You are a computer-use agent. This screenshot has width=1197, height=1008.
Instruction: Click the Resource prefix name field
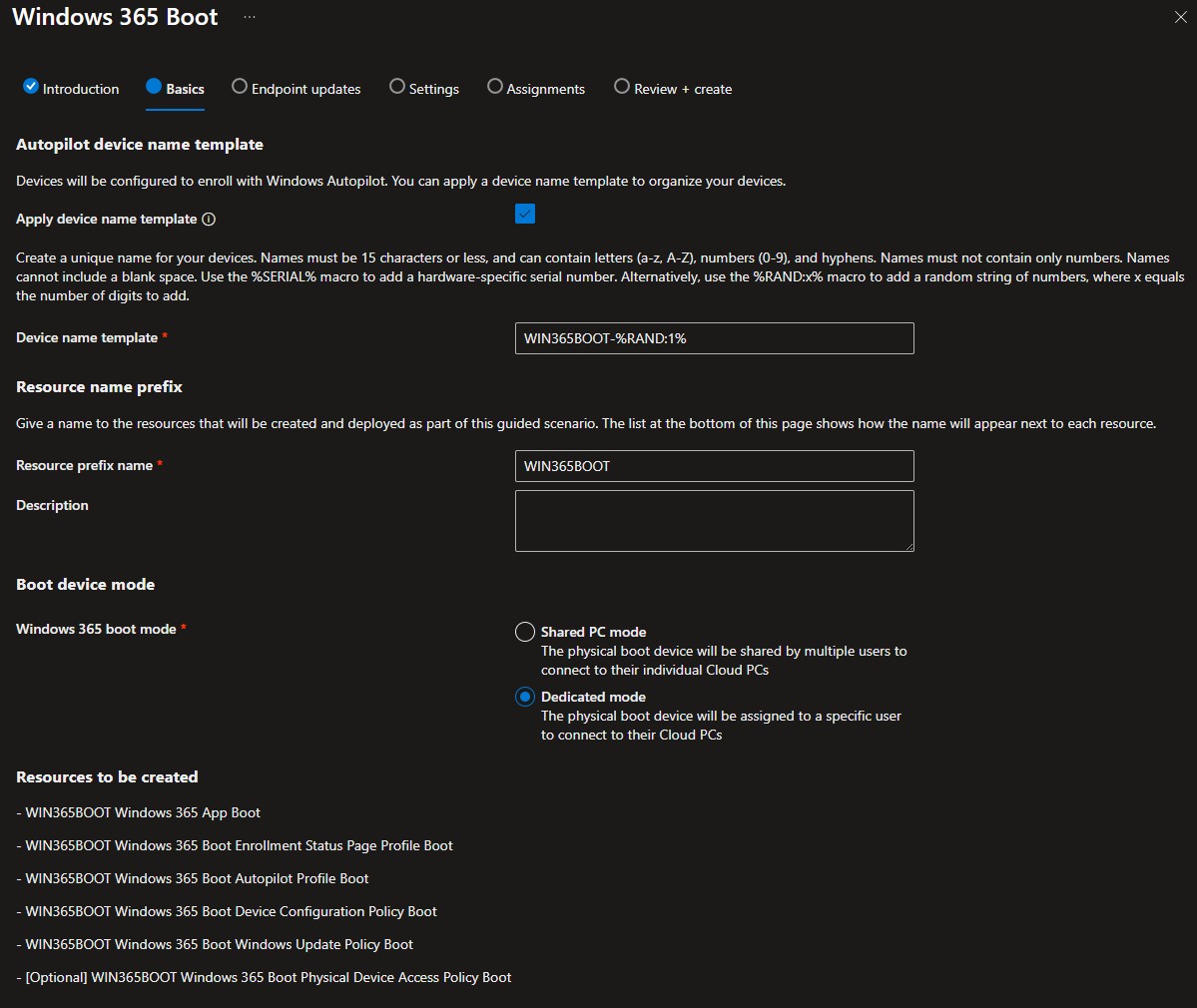tap(714, 466)
